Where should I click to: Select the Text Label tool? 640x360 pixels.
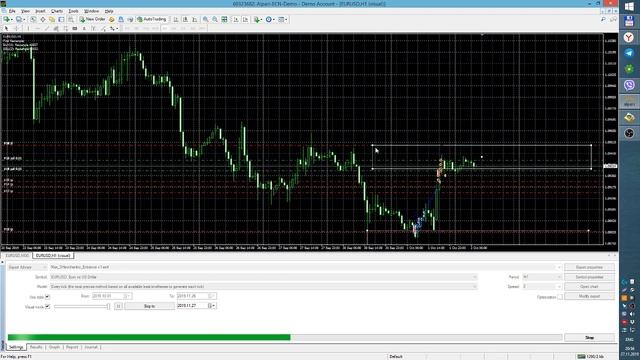pyautogui.click(x=93, y=28)
